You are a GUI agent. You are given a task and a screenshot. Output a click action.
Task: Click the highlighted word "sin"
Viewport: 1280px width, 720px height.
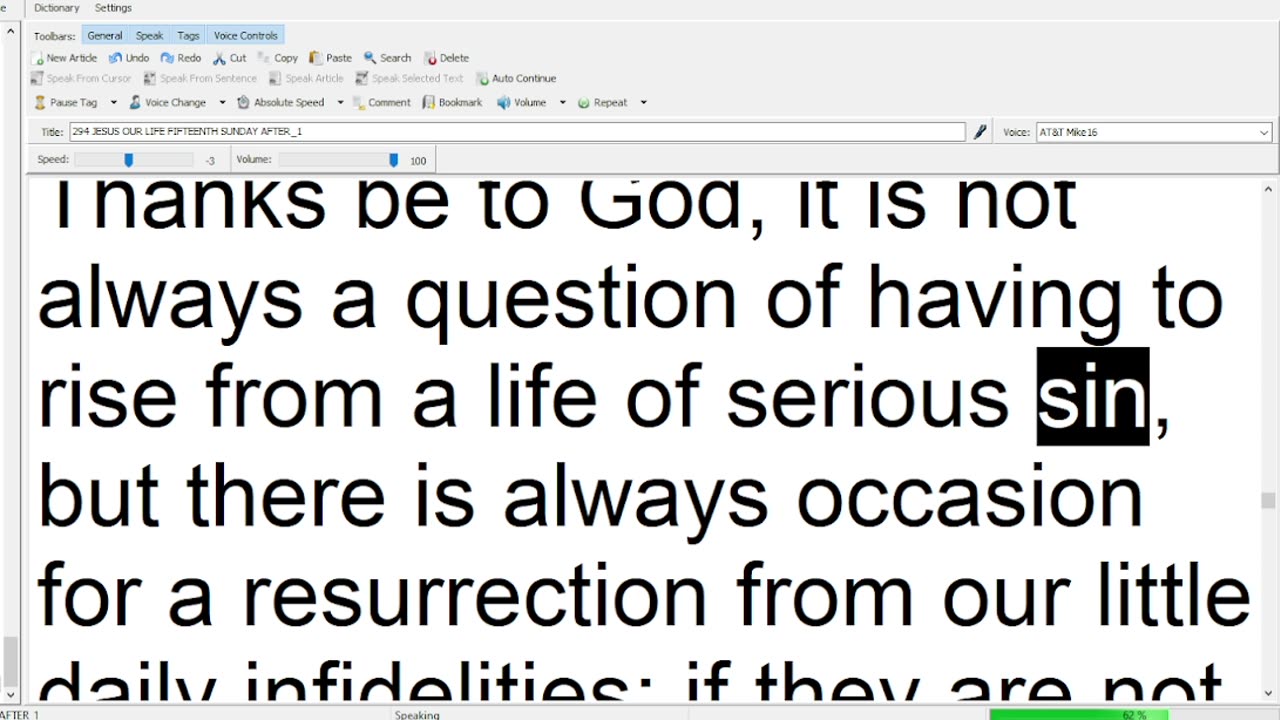(x=1092, y=397)
